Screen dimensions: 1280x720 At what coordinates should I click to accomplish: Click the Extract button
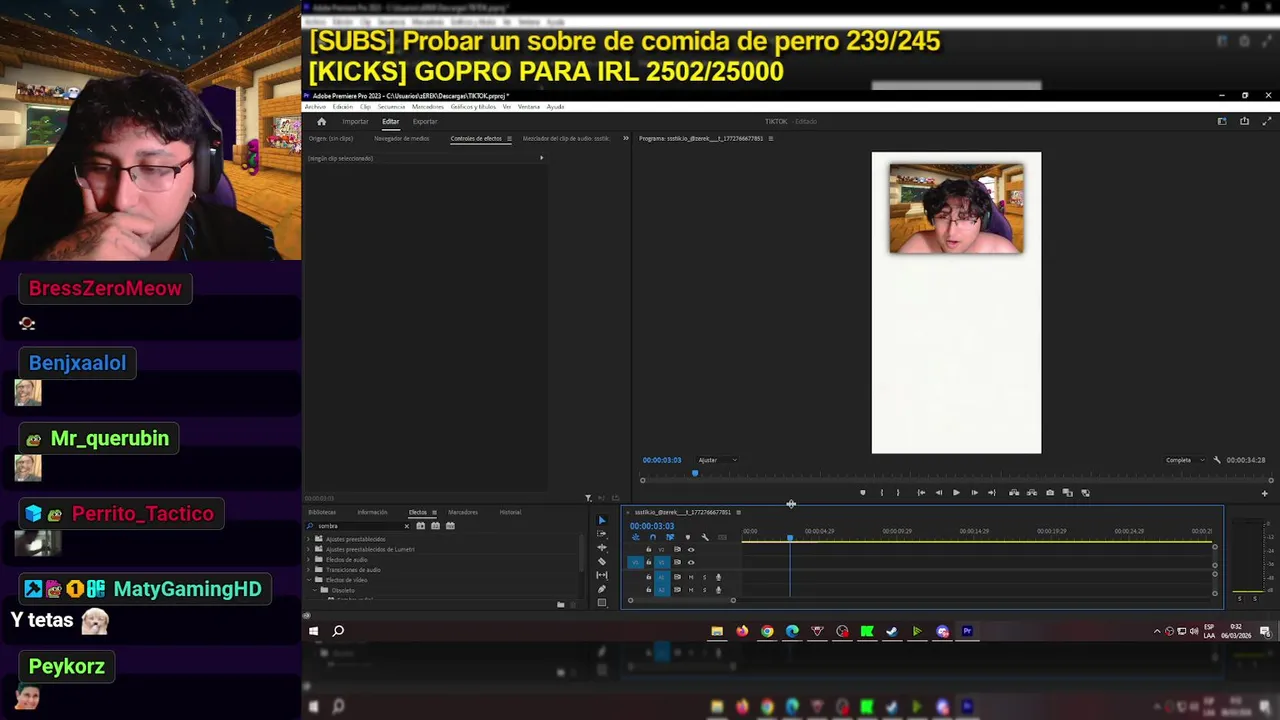click(1032, 492)
